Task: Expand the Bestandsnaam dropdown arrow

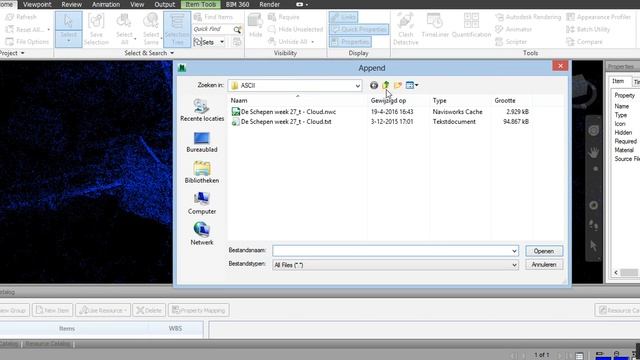Action: pos(514,251)
